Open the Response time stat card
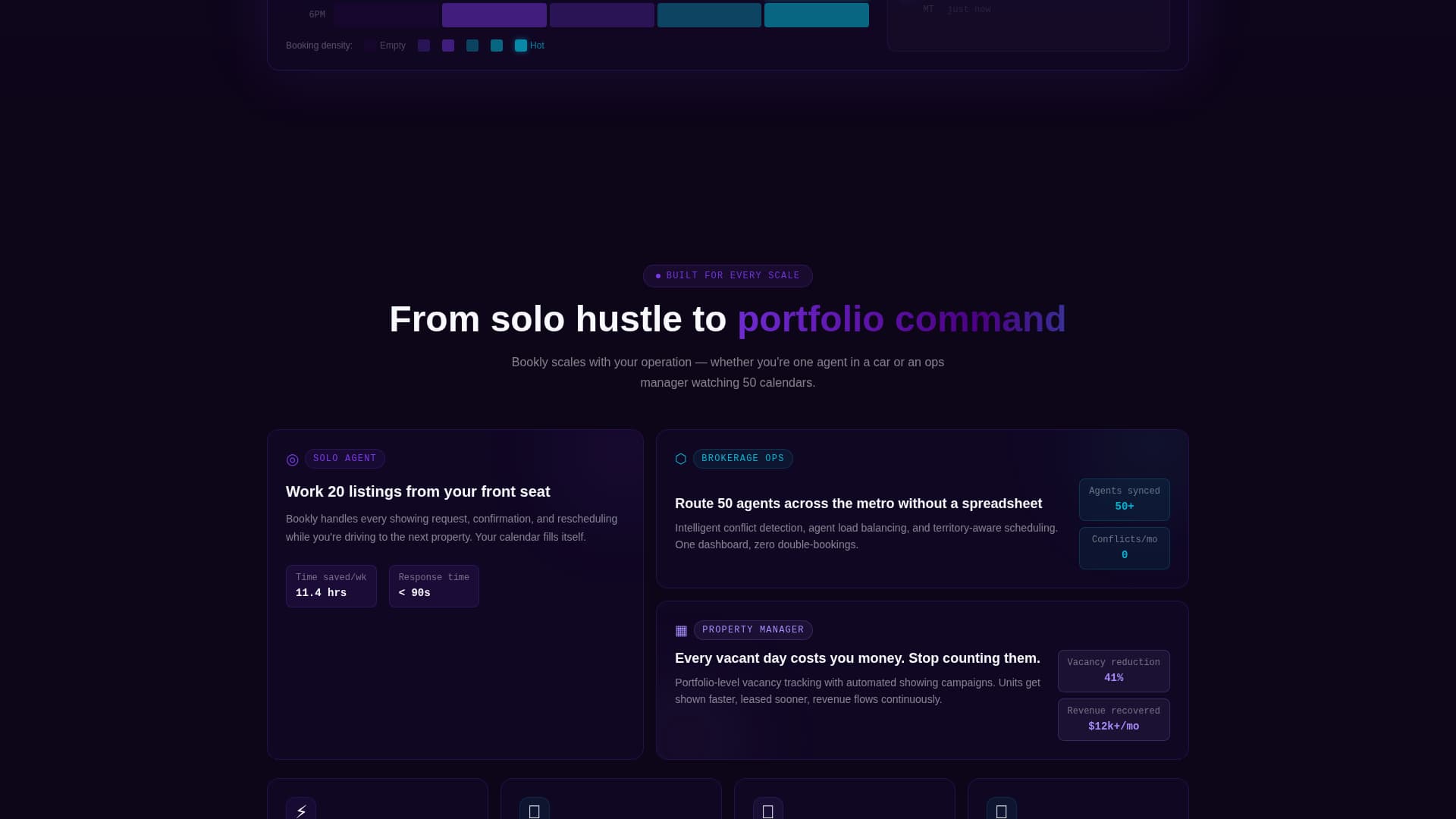Image resolution: width=1456 pixels, height=819 pixels. point(434,586)
